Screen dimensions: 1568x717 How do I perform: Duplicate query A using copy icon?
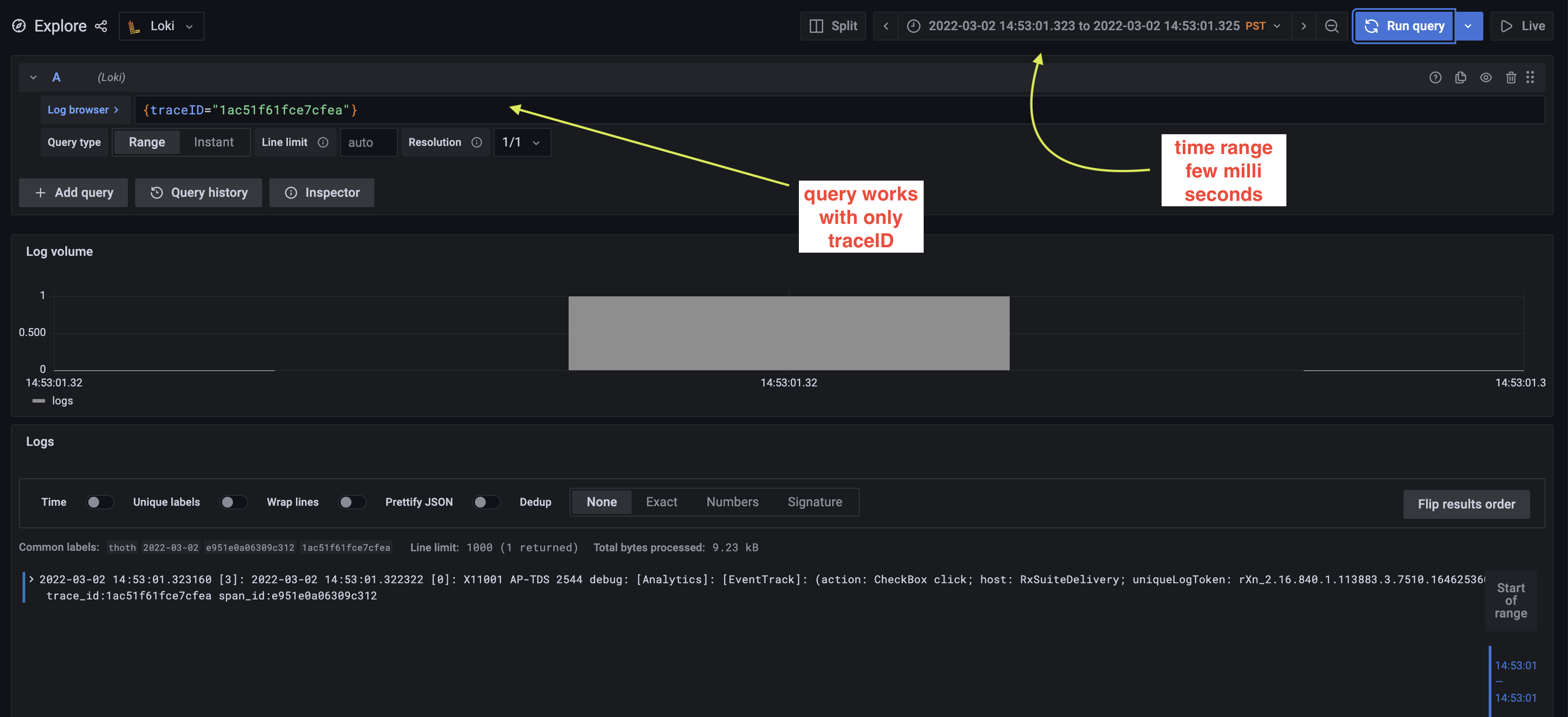point(1461,77)
